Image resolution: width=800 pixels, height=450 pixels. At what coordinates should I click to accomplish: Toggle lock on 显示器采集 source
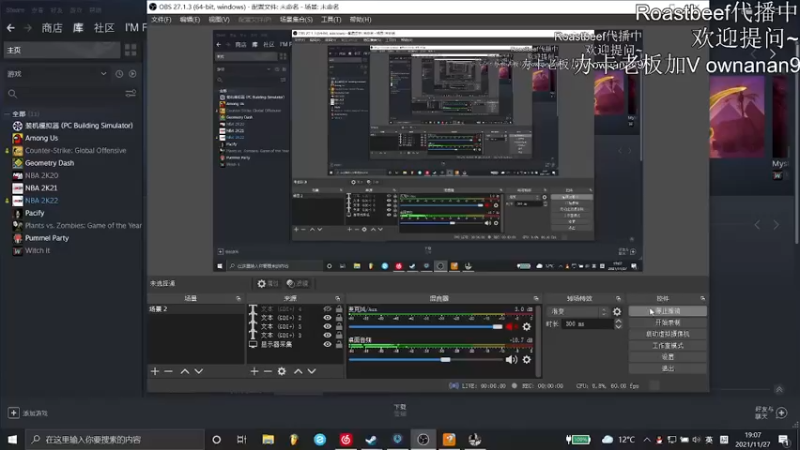tap(339, 344)
